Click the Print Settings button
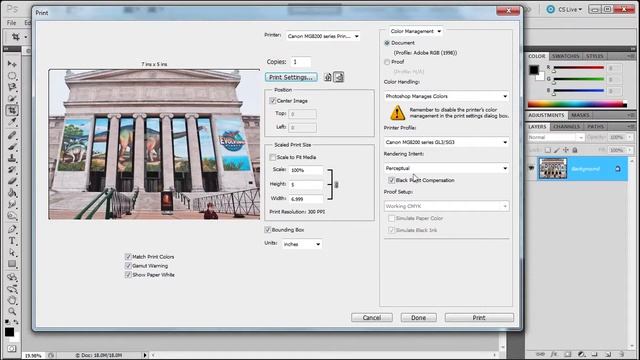The width and height of the screenshot is (640, 360). (x=291, y=77)
